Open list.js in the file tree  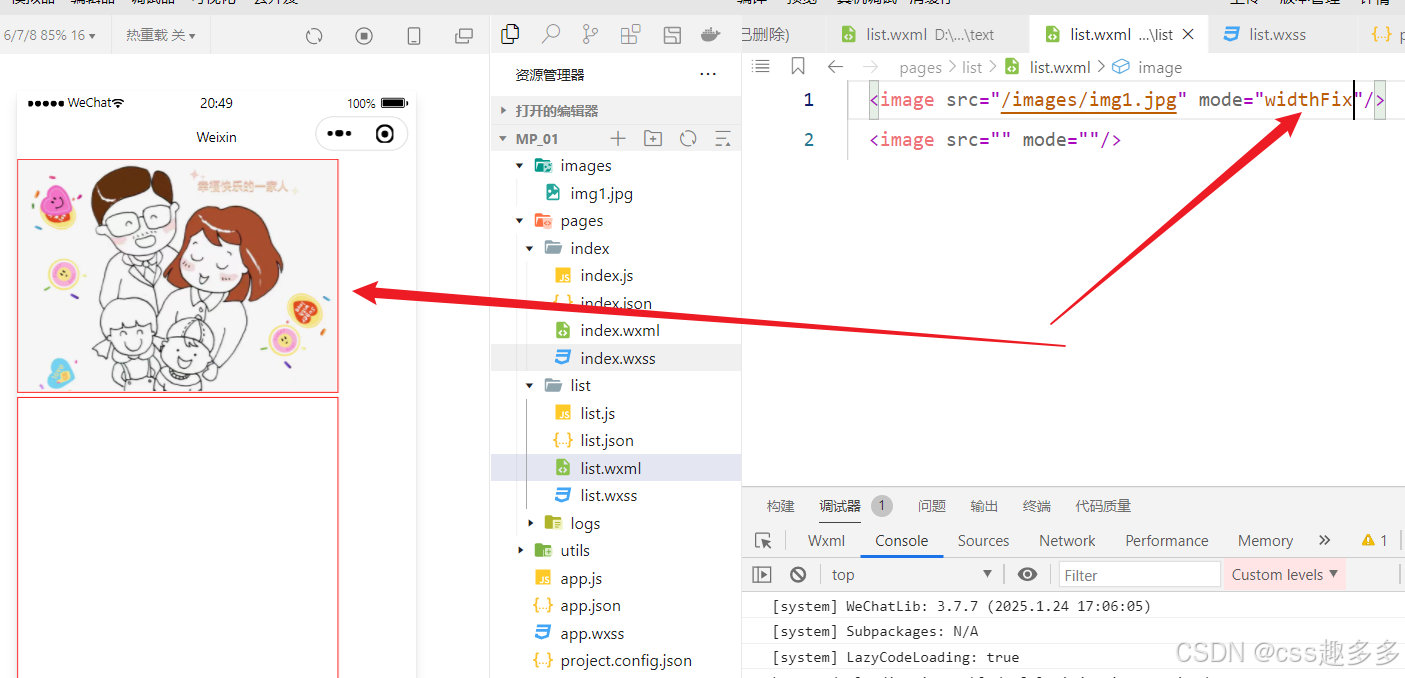[x=597, y=413]
